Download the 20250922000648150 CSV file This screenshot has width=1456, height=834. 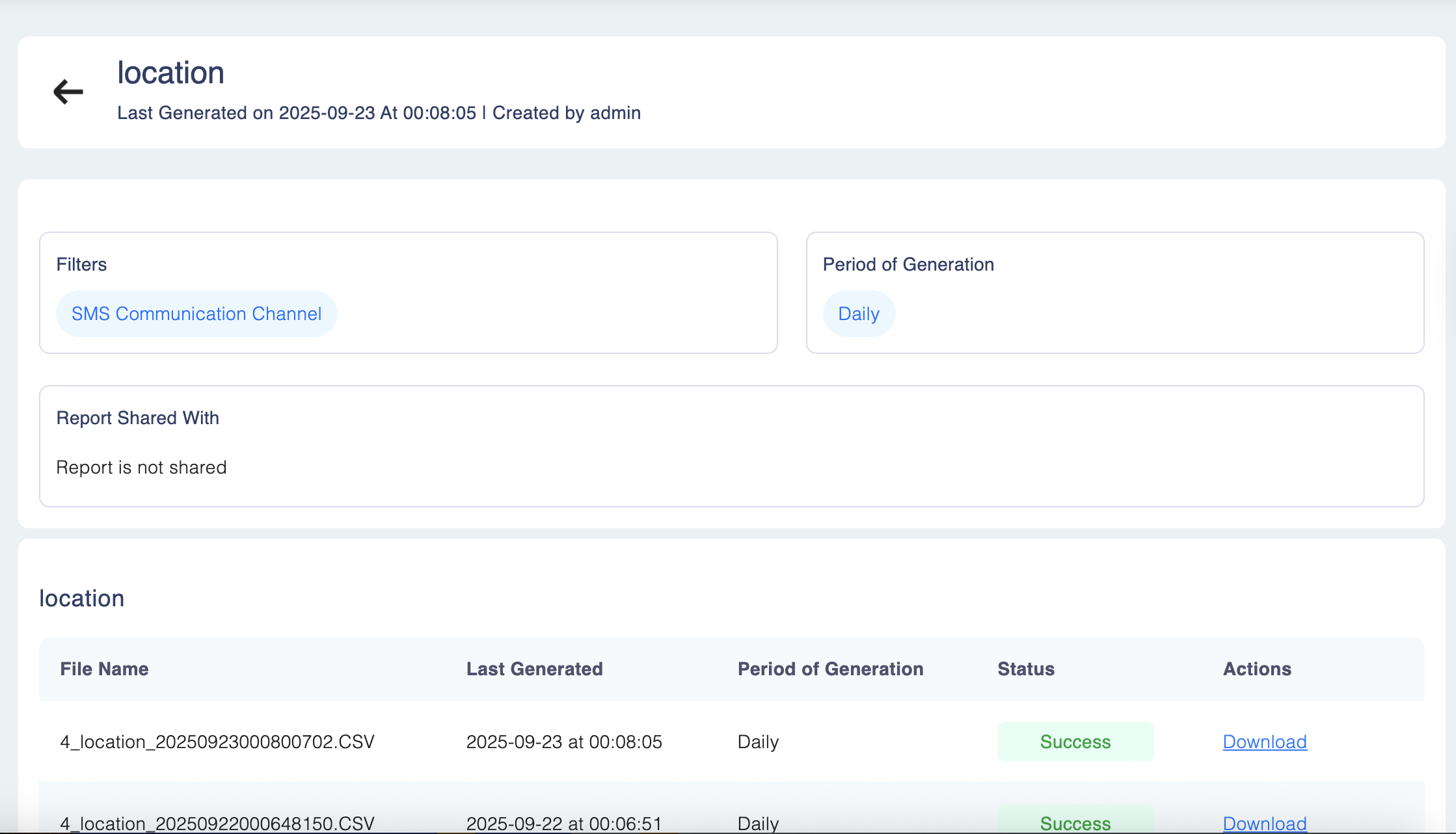(x=1264, y=823)
